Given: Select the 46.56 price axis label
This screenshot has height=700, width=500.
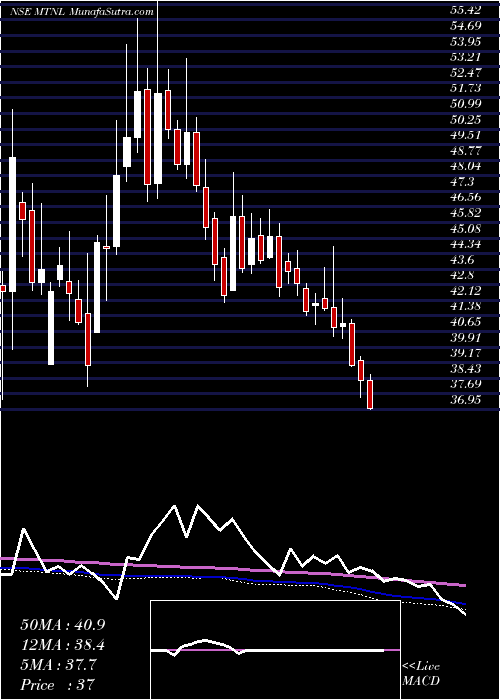Looking at the screenshot, I should (465, 198).
